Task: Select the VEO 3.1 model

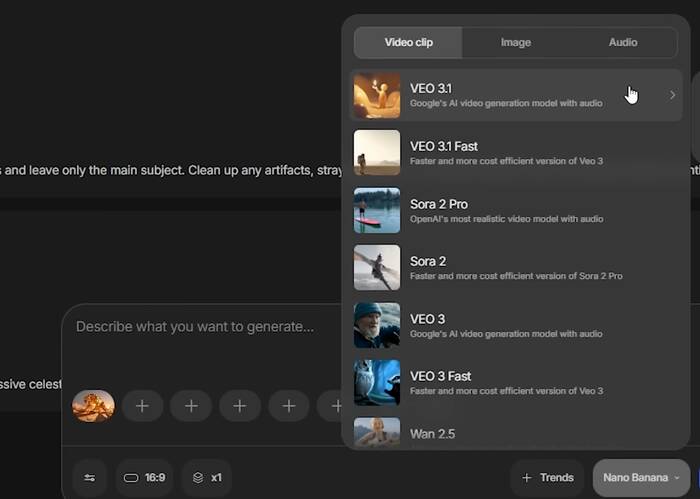Action: point(516,95)
